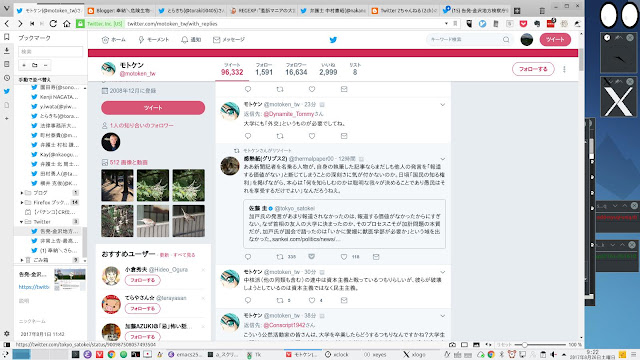Viewport: 640px width, 360px height.
Task: Open tweet menu chevron on the 23分 tweet
Action: tap(442, 105)
